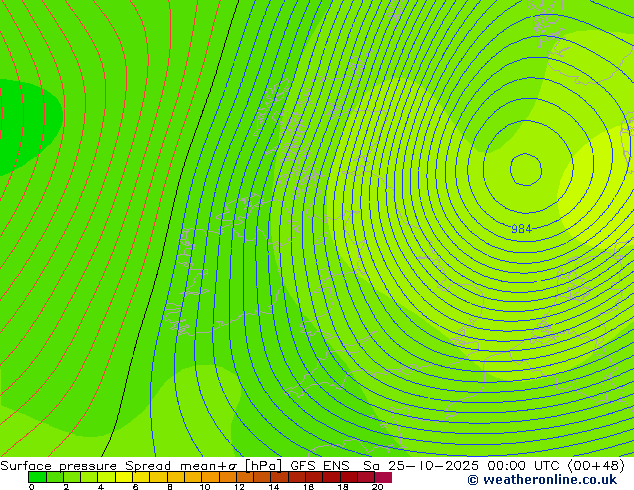The image size is (634, 490).
Task: Click the '00:00 UTC' time in the caption
Action: click(523, 466)
